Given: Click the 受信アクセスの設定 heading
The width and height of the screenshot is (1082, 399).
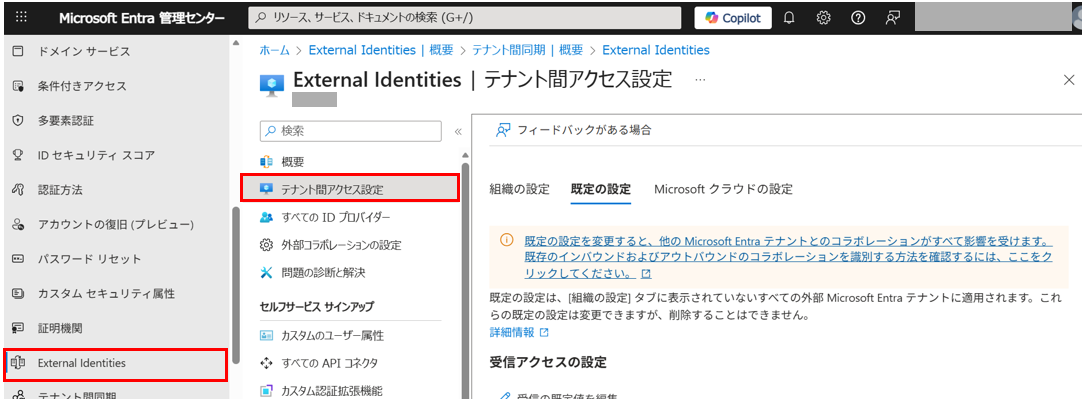Looking at the screenshot, I should click(548, 362).
